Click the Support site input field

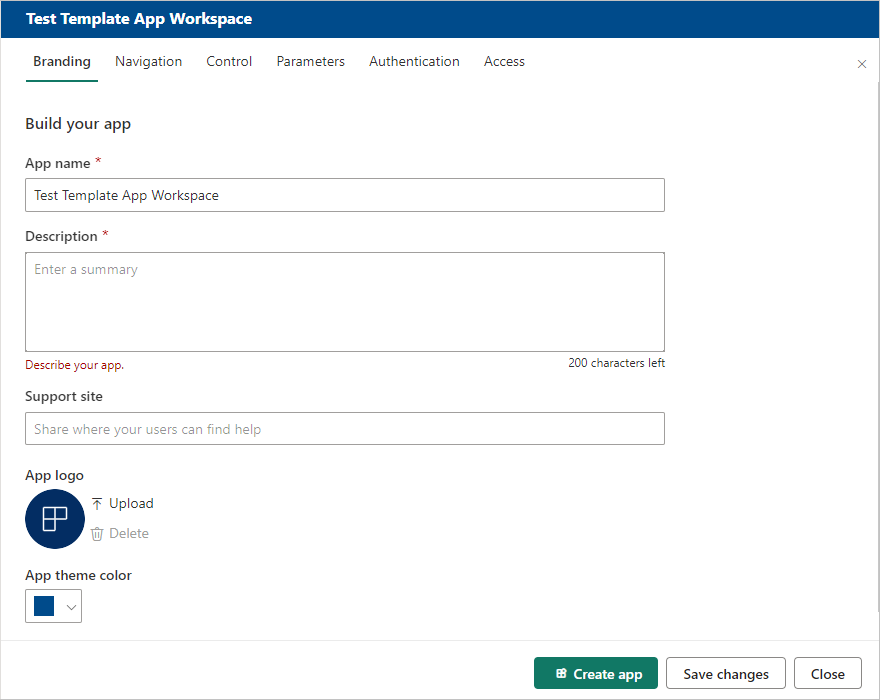[x=344, y=429]
